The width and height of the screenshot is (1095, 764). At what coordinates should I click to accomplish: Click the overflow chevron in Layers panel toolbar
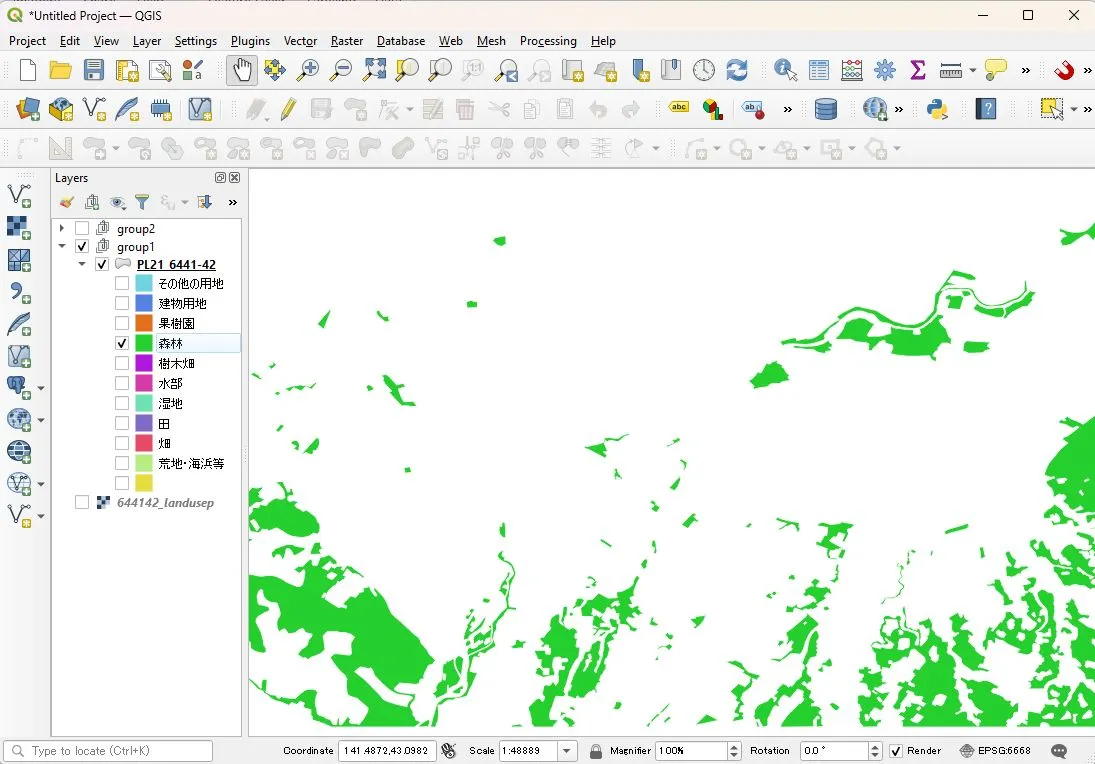coord(231,201)
